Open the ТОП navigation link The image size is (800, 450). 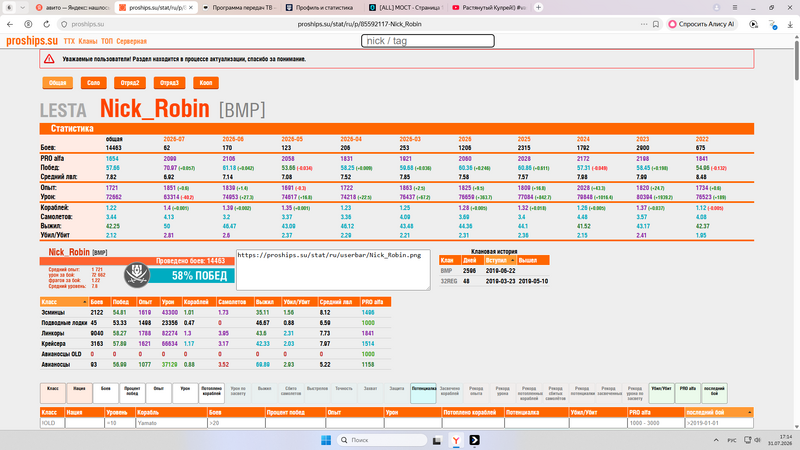tap(107, 41)
